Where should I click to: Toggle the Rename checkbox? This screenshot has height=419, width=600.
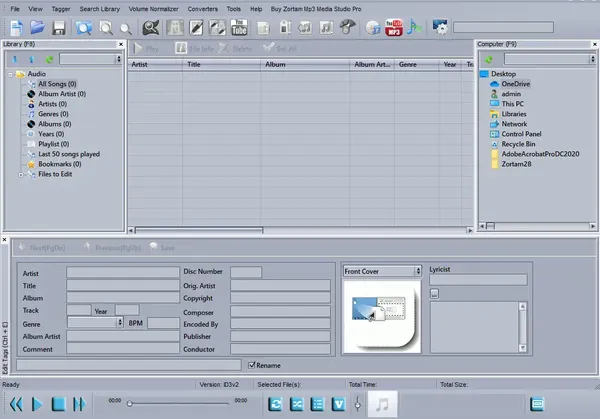pos(252,365)
